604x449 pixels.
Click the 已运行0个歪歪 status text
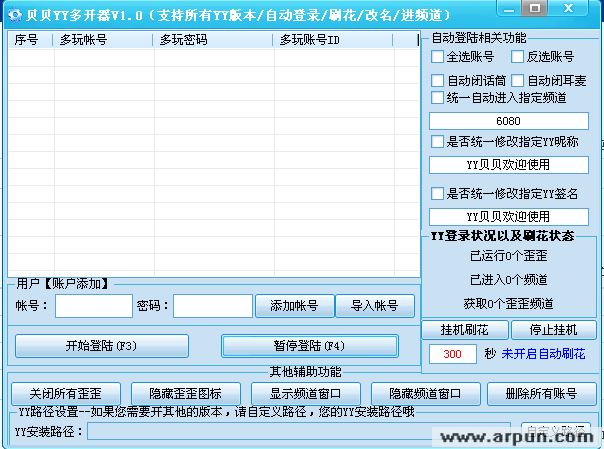click(x=508, y=256)
